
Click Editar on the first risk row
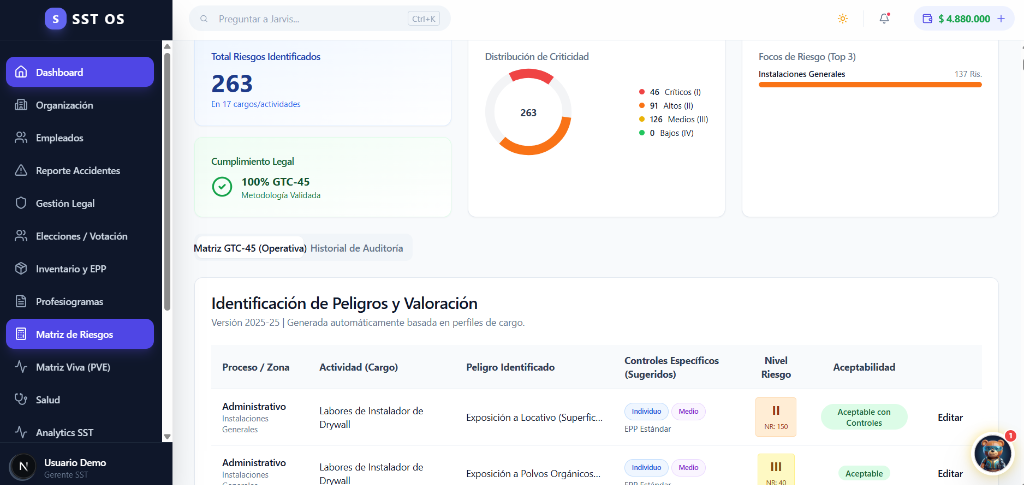(950, 417)
